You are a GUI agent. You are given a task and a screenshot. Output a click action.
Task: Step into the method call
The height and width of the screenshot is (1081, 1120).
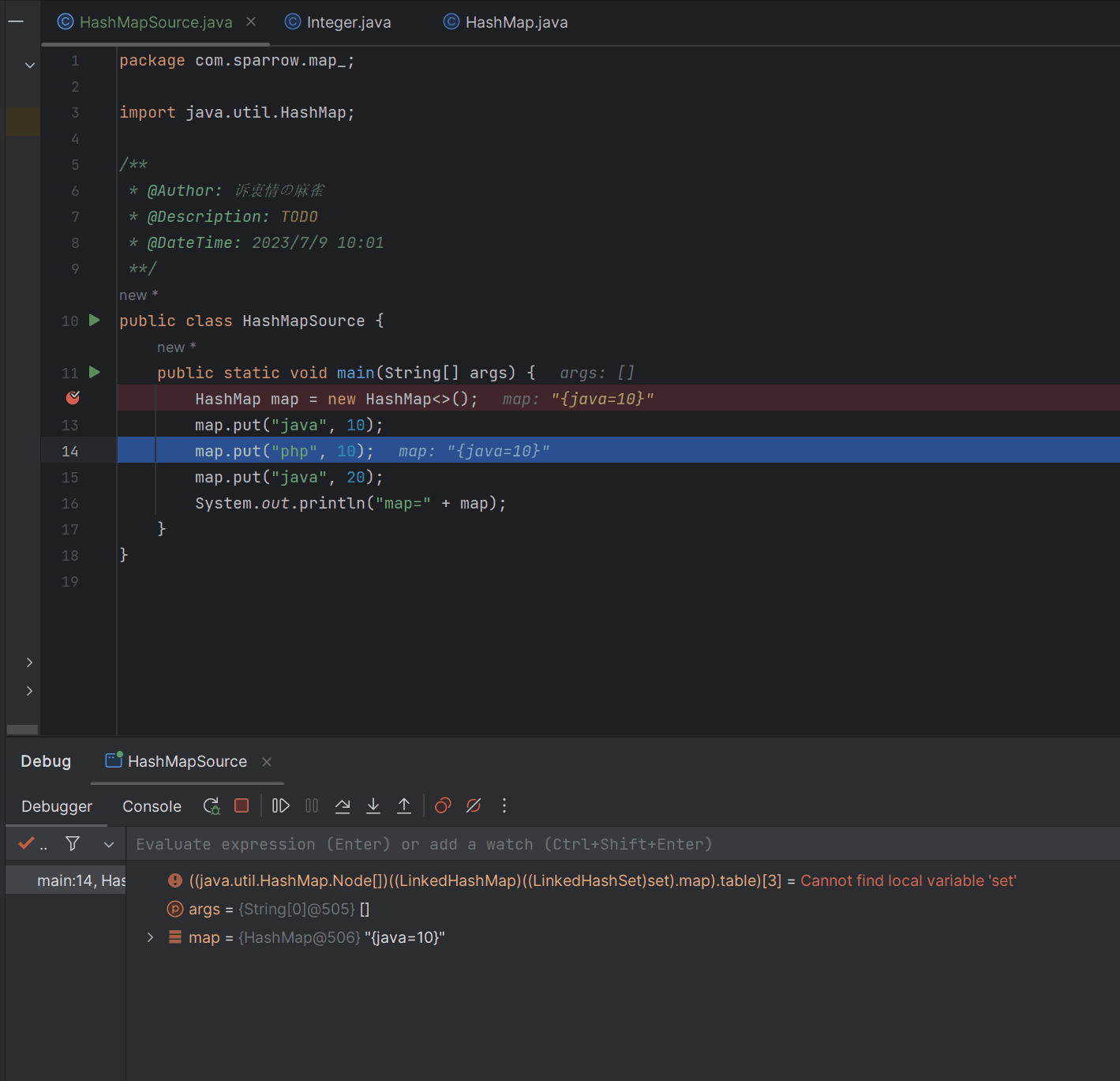(373, 805)
